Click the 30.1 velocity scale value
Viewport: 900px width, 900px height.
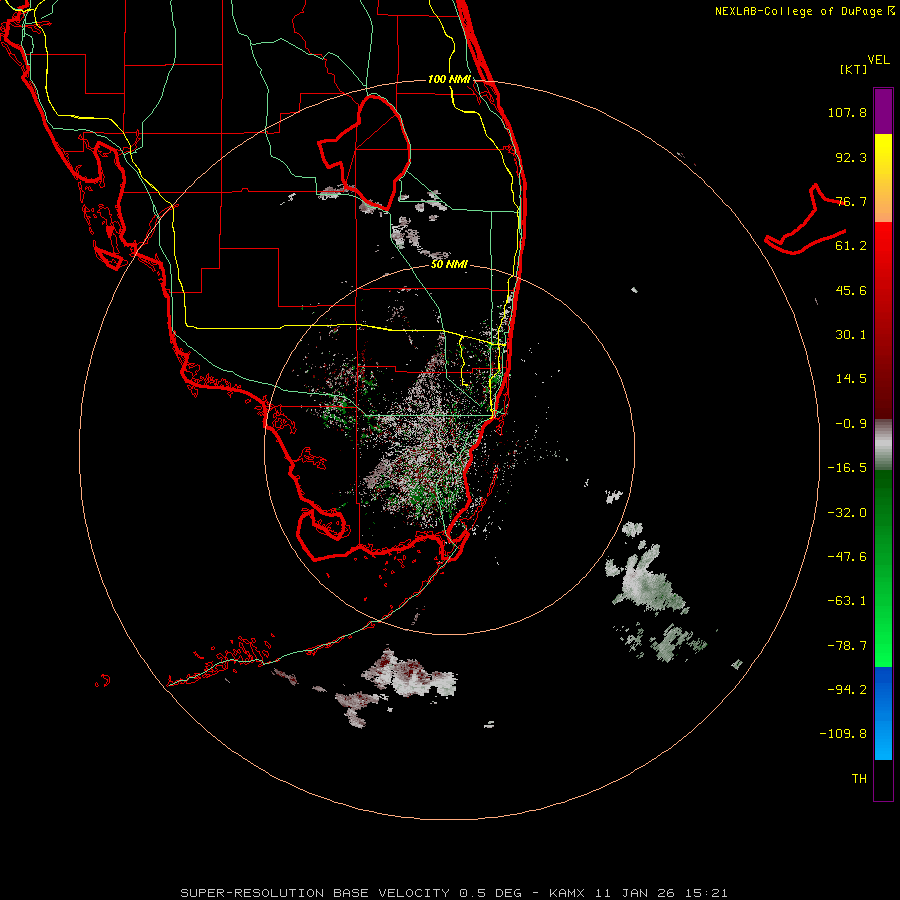pos(851,335)
